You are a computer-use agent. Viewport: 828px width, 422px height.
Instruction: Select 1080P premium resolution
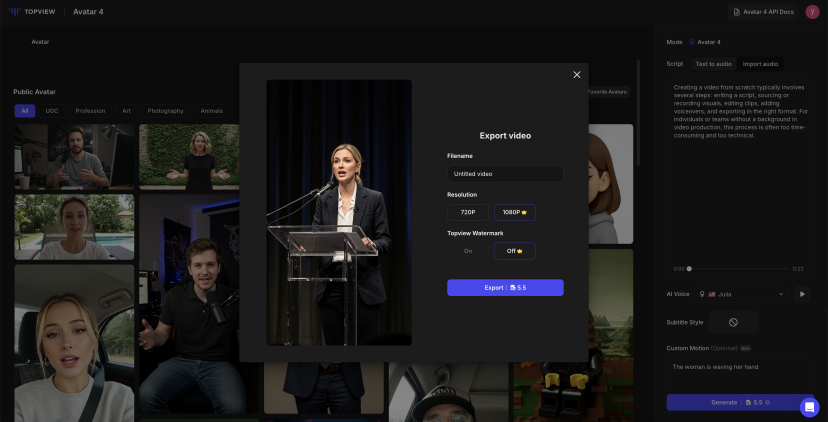click(514, 212)
